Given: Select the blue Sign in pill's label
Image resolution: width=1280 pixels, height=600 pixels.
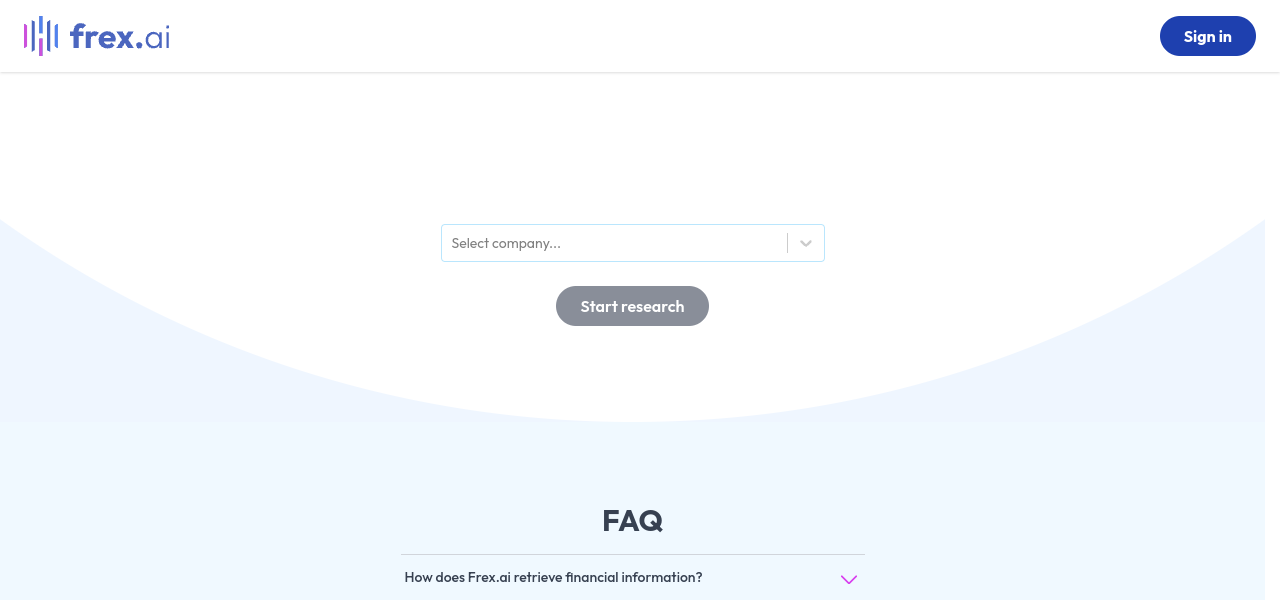Looking at the screenshot, I should tap(1207, 36).
